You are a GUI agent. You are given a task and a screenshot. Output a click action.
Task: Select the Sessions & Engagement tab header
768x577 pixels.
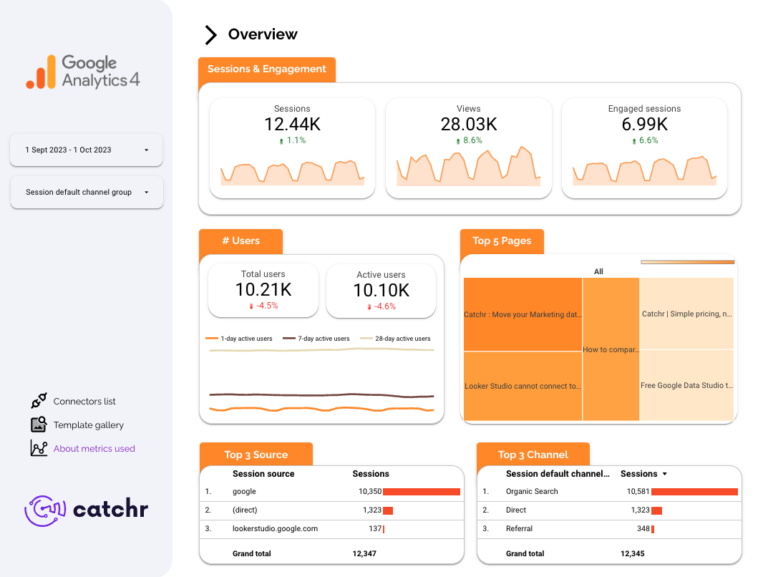pyautogui.click(x=267, y=70)
